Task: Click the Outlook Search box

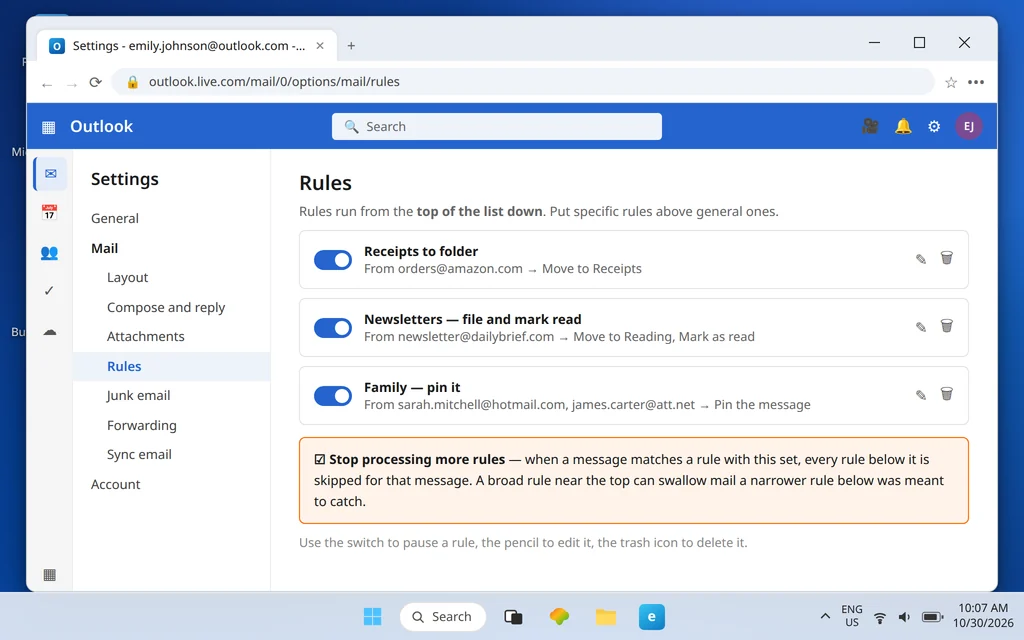Action: pos(496,127)
